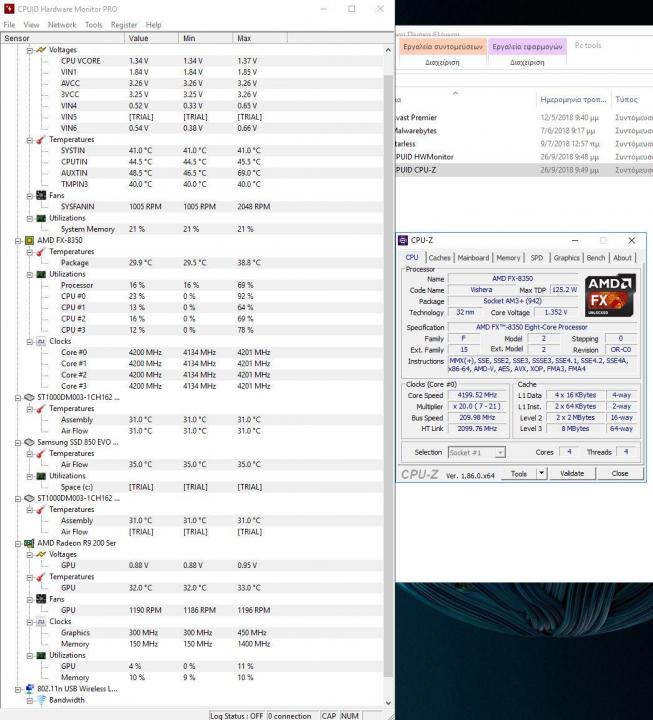Click the CPU-Z title bar app icon

pyautogui.click(x=403, y=240)
